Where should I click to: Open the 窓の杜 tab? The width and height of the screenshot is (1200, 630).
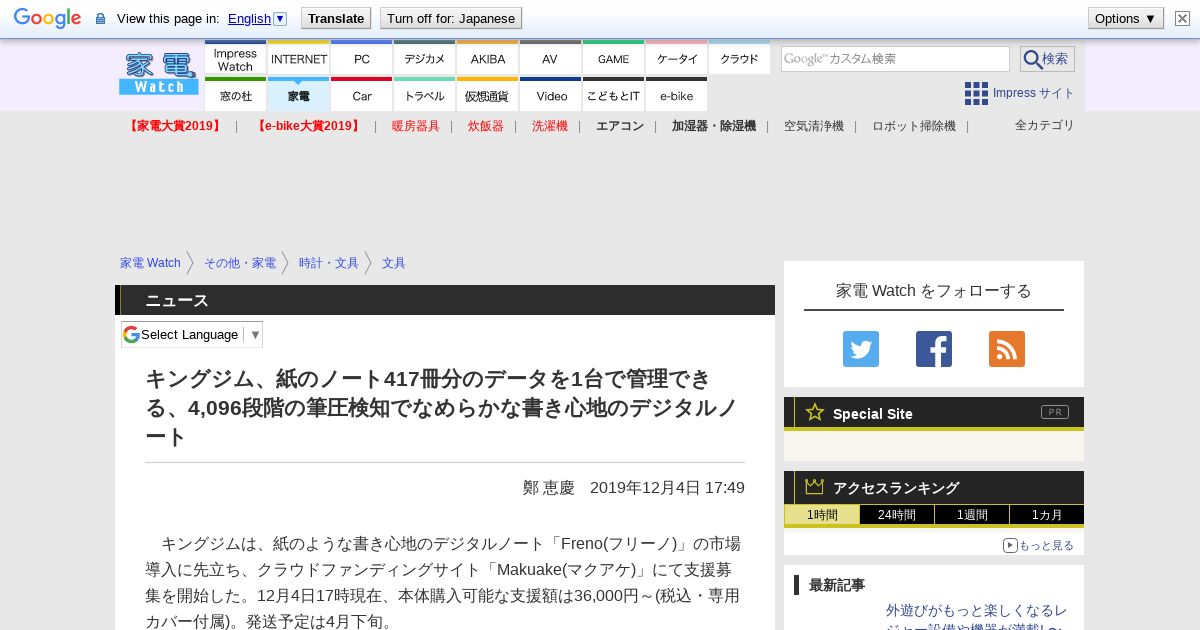click(235, 95)
